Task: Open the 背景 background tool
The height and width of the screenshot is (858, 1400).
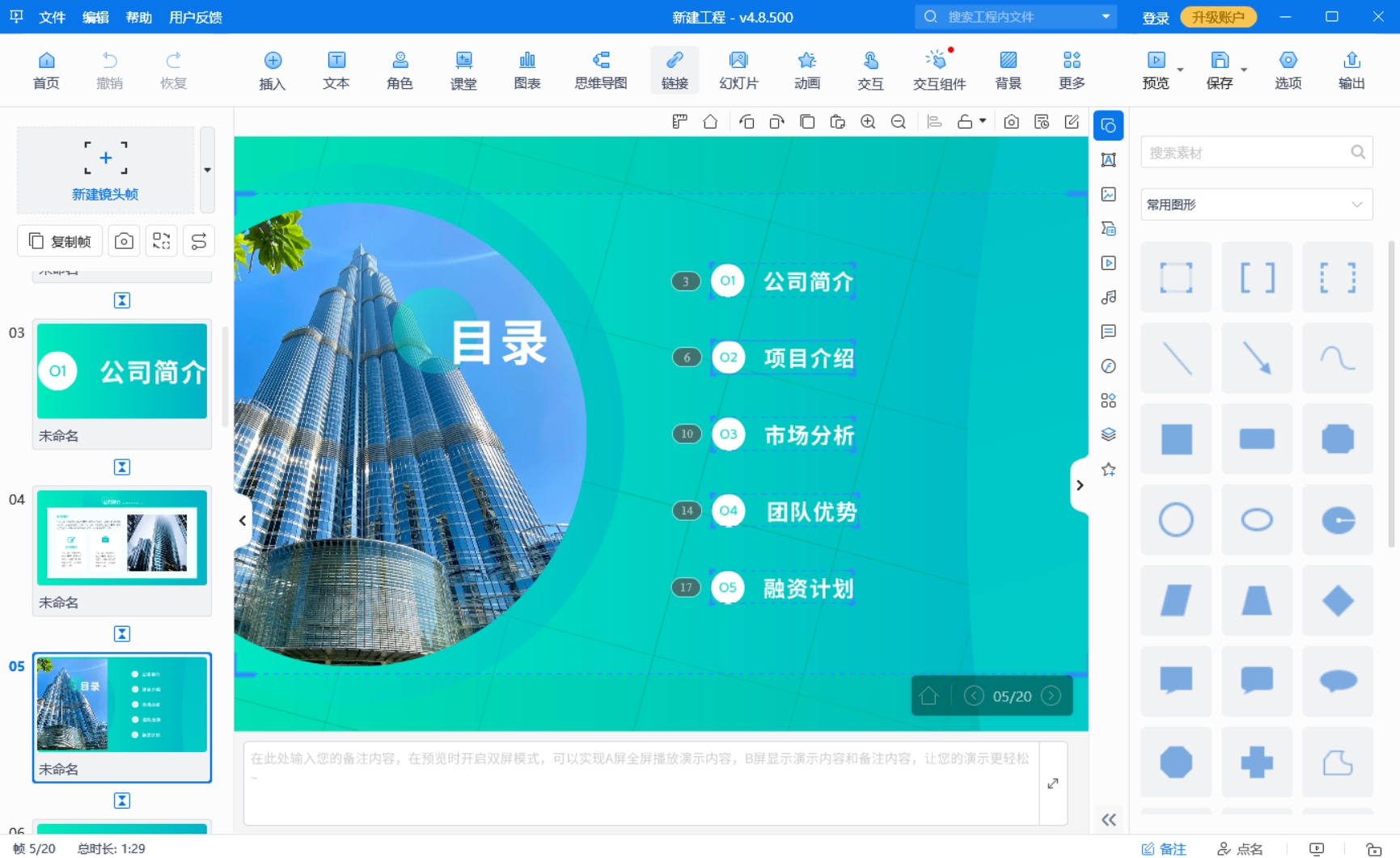Action: [x=1008, y=70]
